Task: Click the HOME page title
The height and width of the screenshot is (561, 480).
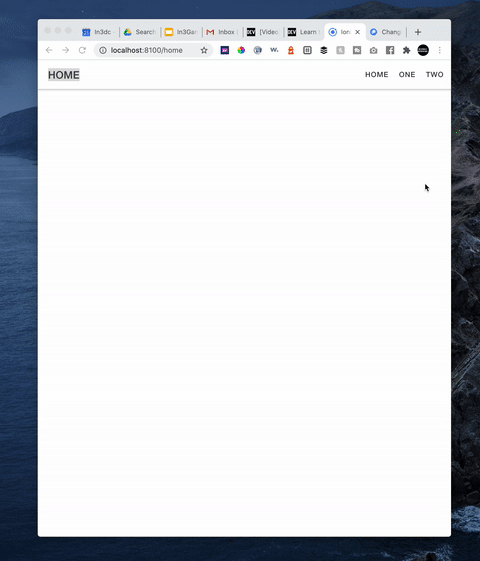Action: pyautogui.click(x=64, y=75)
